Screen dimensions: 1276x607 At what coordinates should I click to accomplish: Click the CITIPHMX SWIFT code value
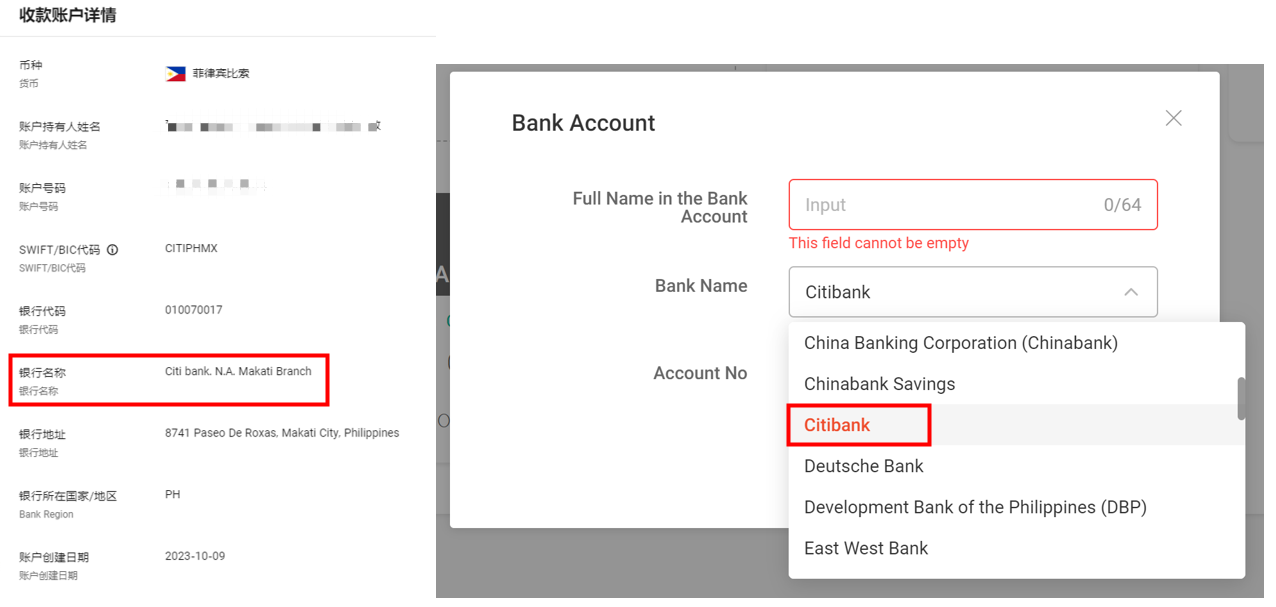191,248
